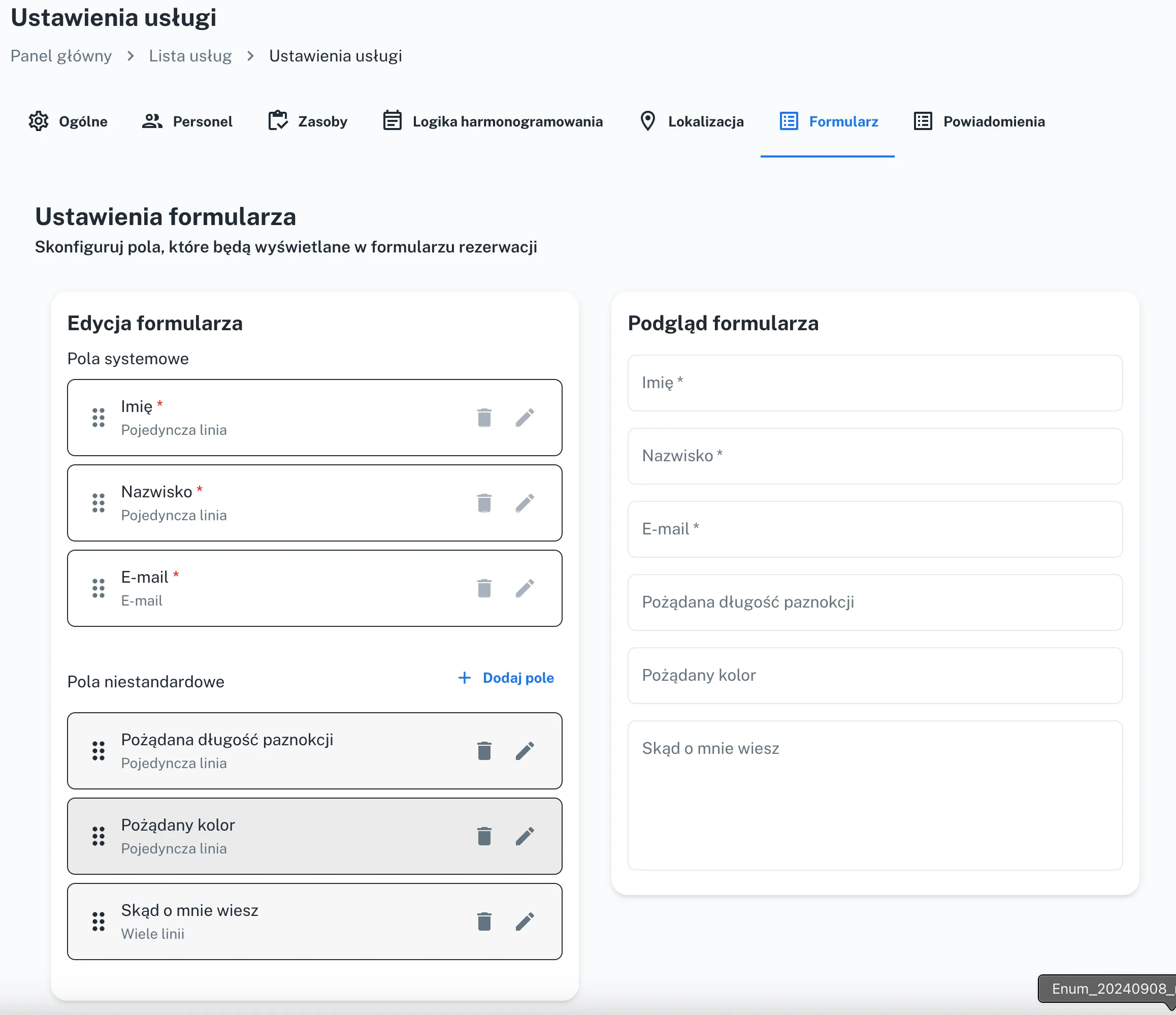1176x1015 pixels.
Task: Go back to Panel główny breadcrumb
Action: tap(61, 56)
